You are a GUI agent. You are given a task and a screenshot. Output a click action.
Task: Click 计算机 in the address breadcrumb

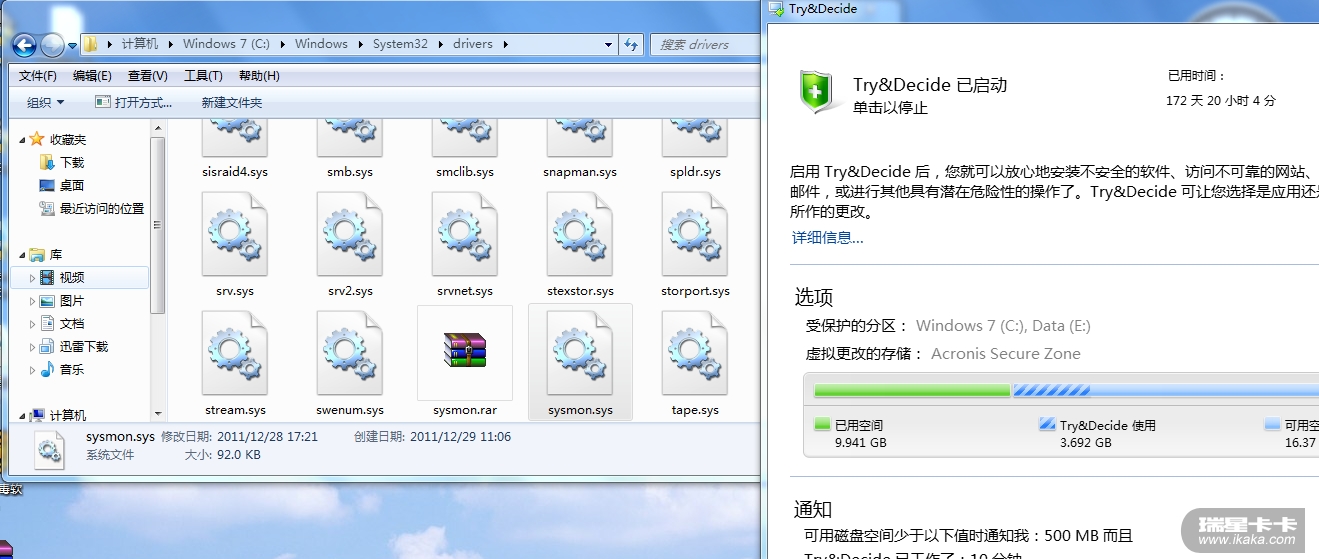pos(140,44)
